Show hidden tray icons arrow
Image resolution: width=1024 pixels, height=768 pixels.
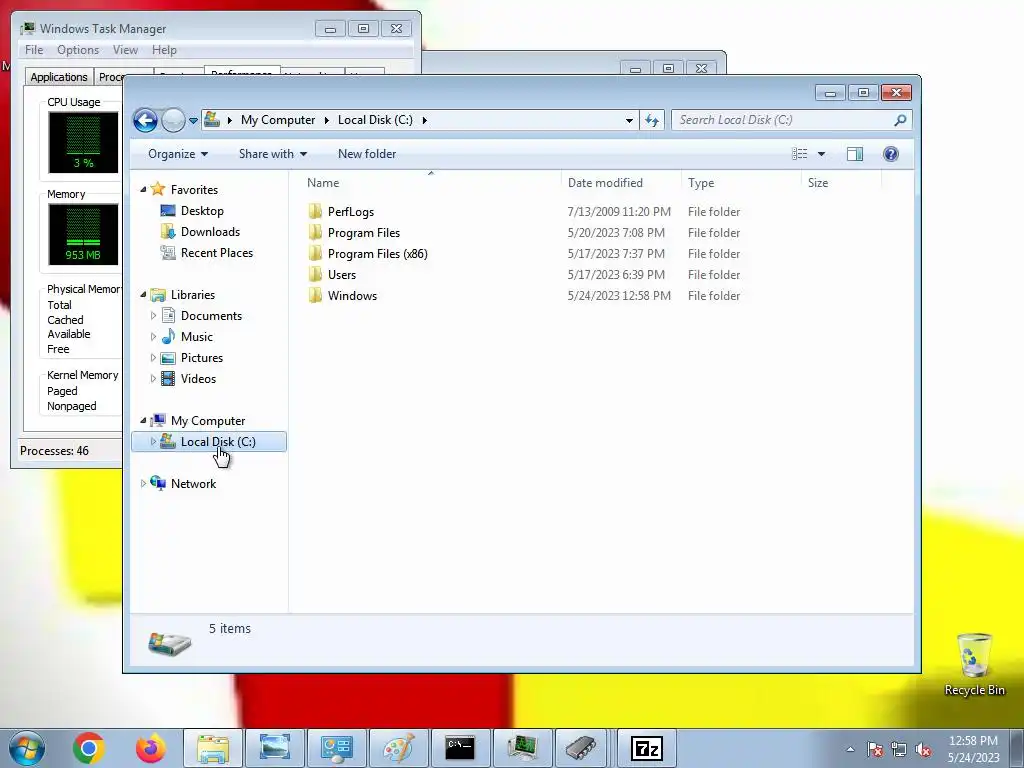point(850,750)
